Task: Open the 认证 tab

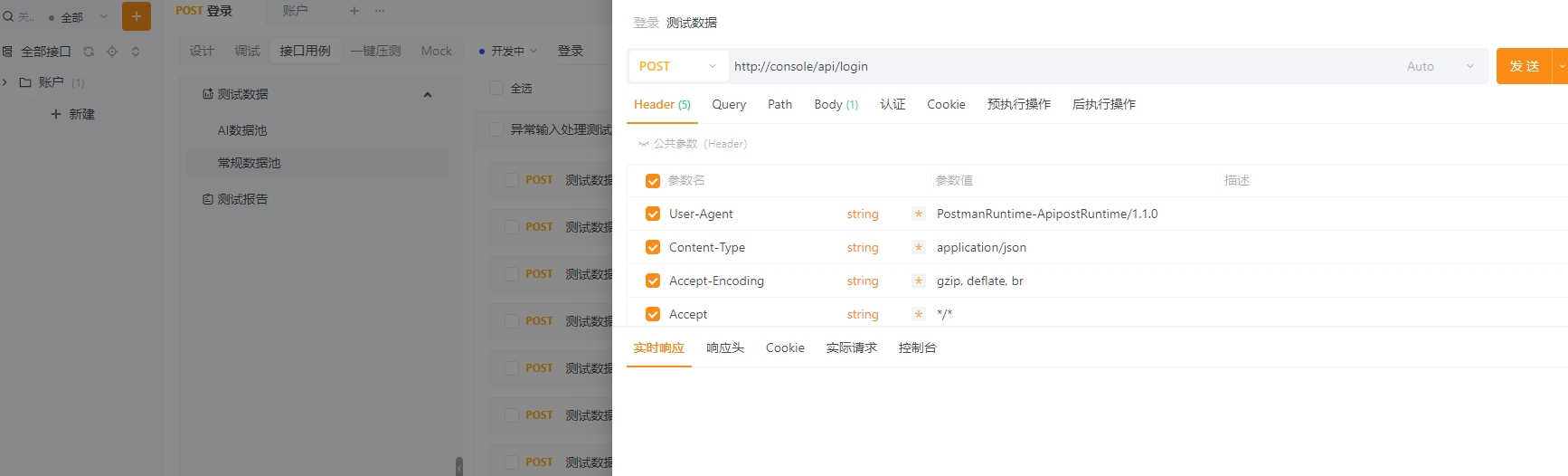Action: click(x=893, y=104)
